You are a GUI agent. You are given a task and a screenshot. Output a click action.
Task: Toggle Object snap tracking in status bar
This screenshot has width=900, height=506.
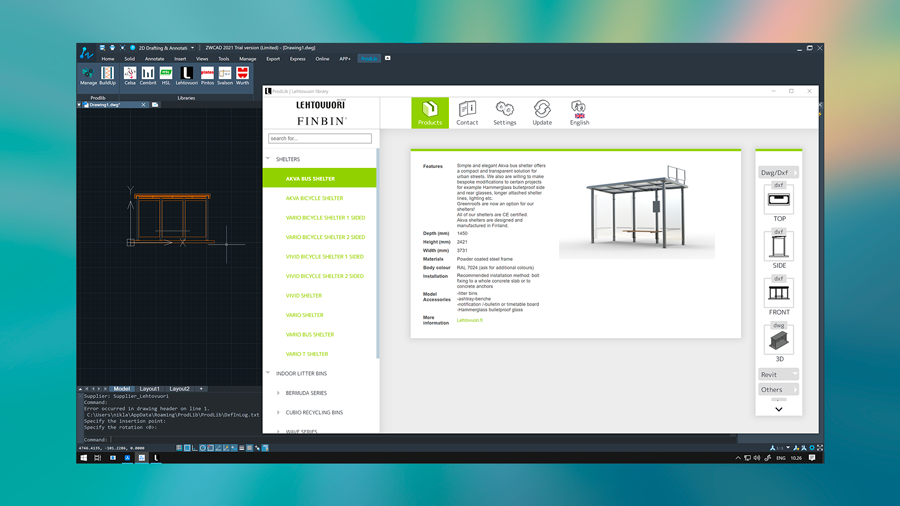click(x=218, y=447)
